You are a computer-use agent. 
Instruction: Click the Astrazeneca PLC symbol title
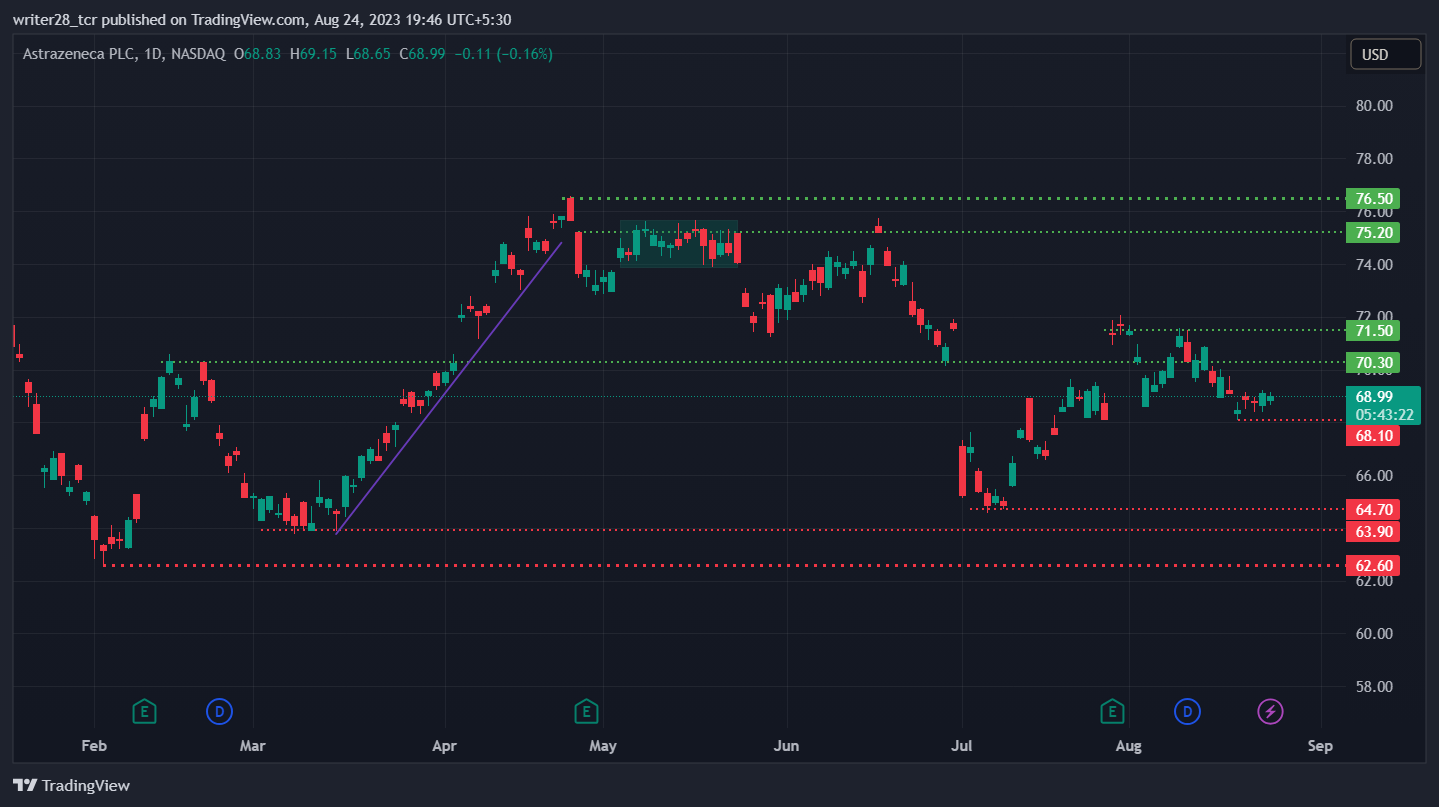[80, 54]
